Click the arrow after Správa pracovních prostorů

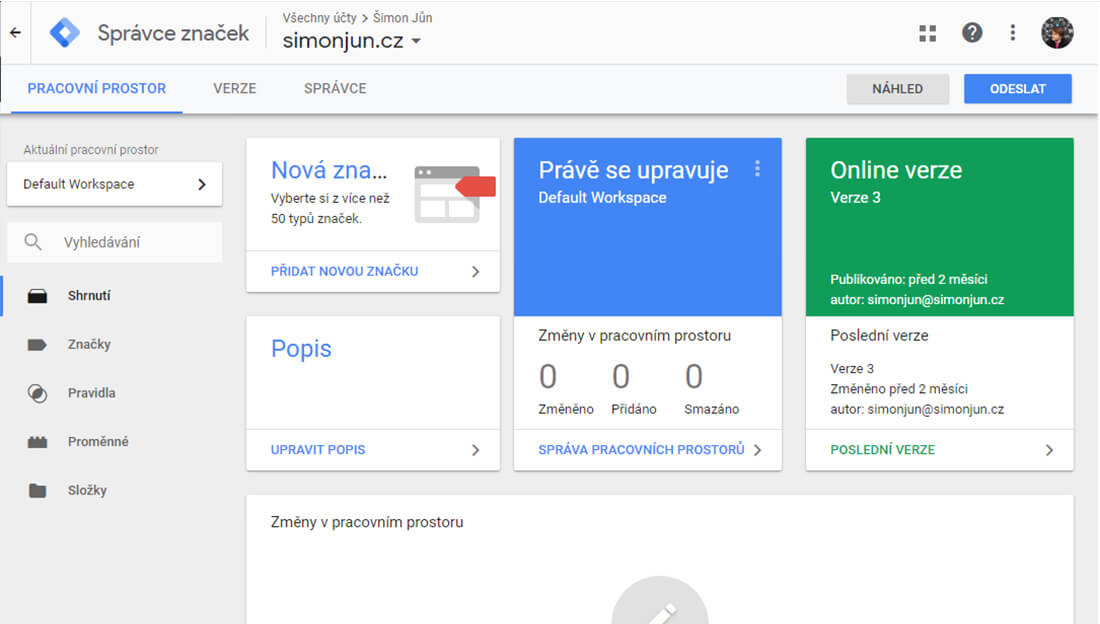click(758, 450)
